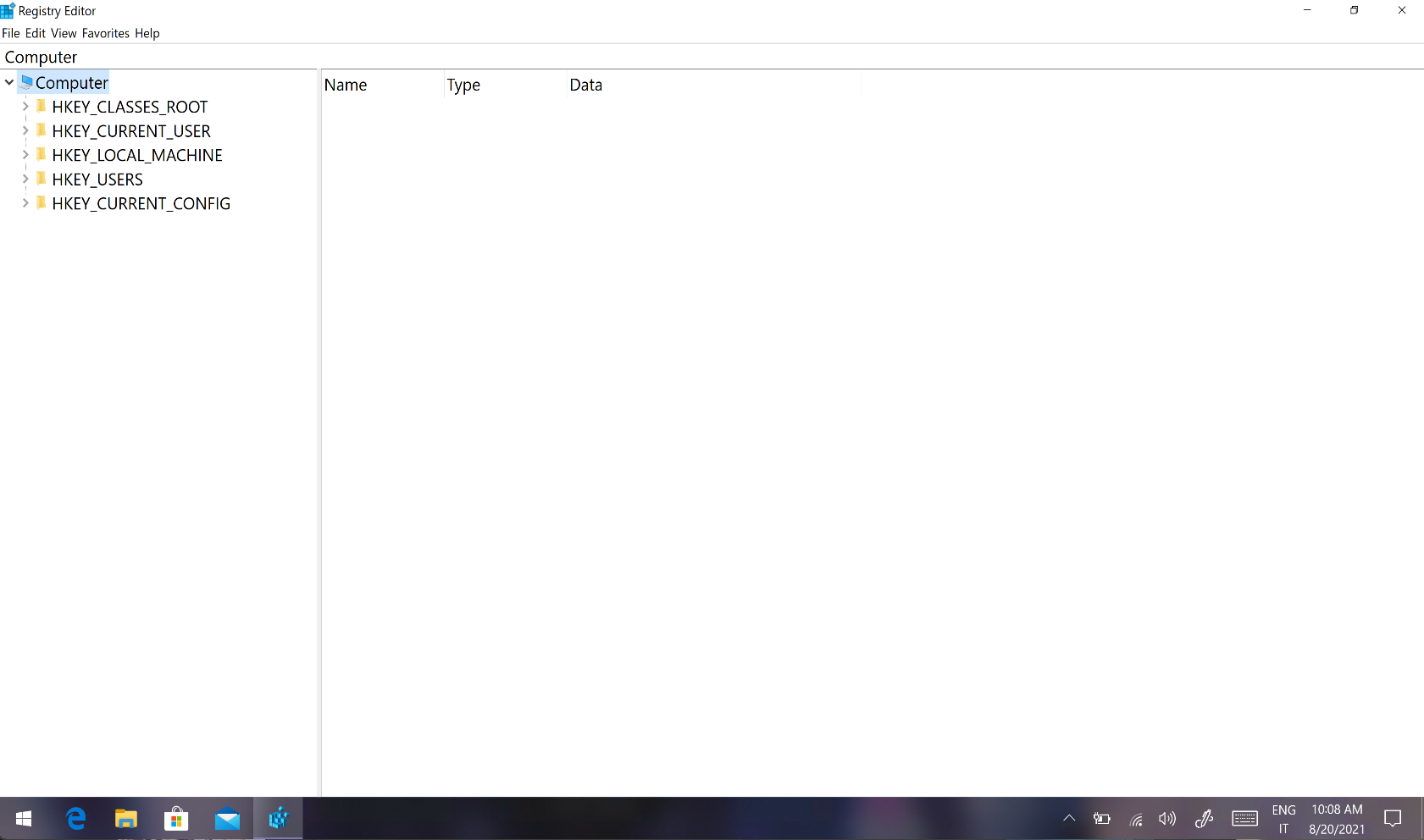This screenshot has width=1424, height=840.
Task: Collapse the Computer root node
Action: tap(9, 82)
